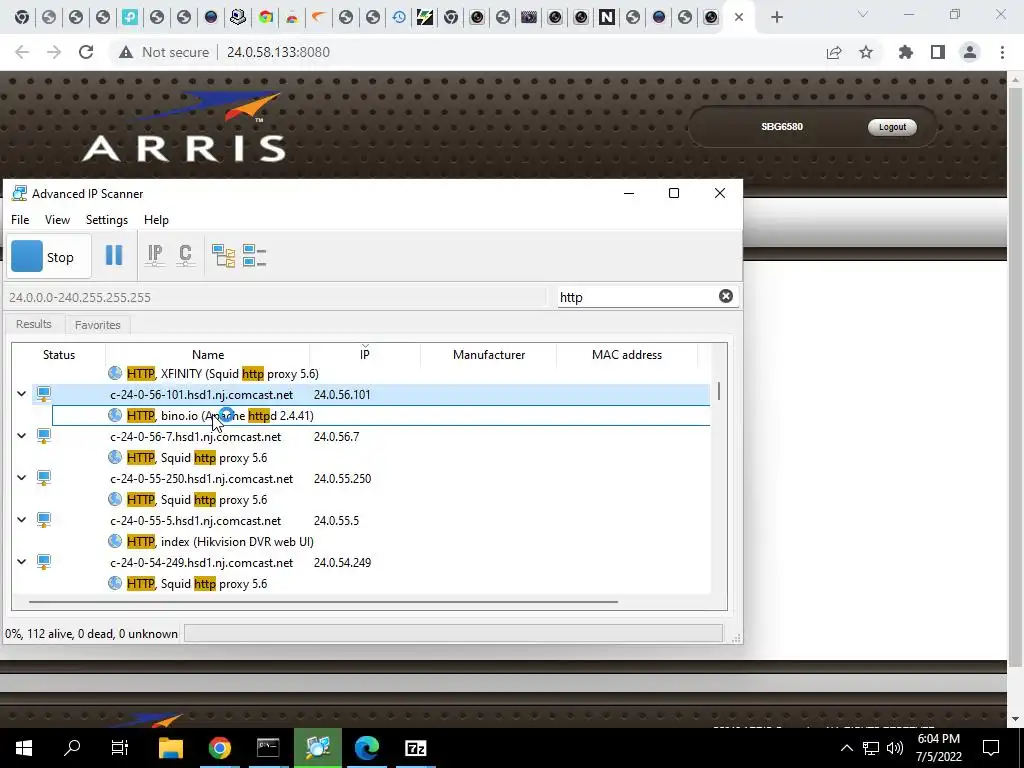This screenshot has width=1024, height=768.
Task: Pause the scan with the pause icon
Action: pos(114,255)
